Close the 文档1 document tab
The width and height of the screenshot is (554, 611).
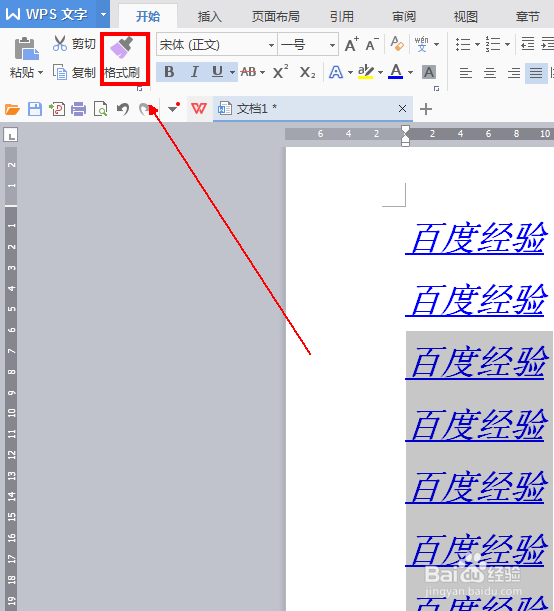402,109
